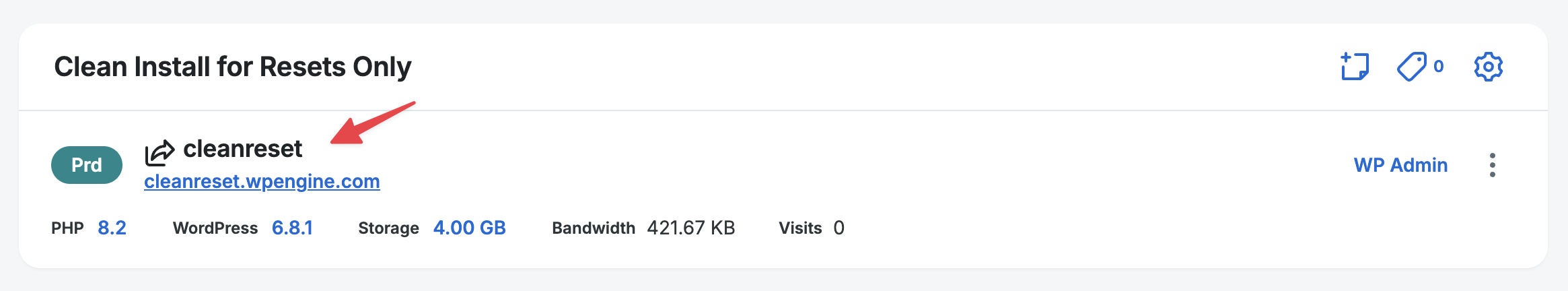Click the Prd environment badge
Image resolution: width=1568 pixels, height=291 pixels.
[x=87, y=165]
